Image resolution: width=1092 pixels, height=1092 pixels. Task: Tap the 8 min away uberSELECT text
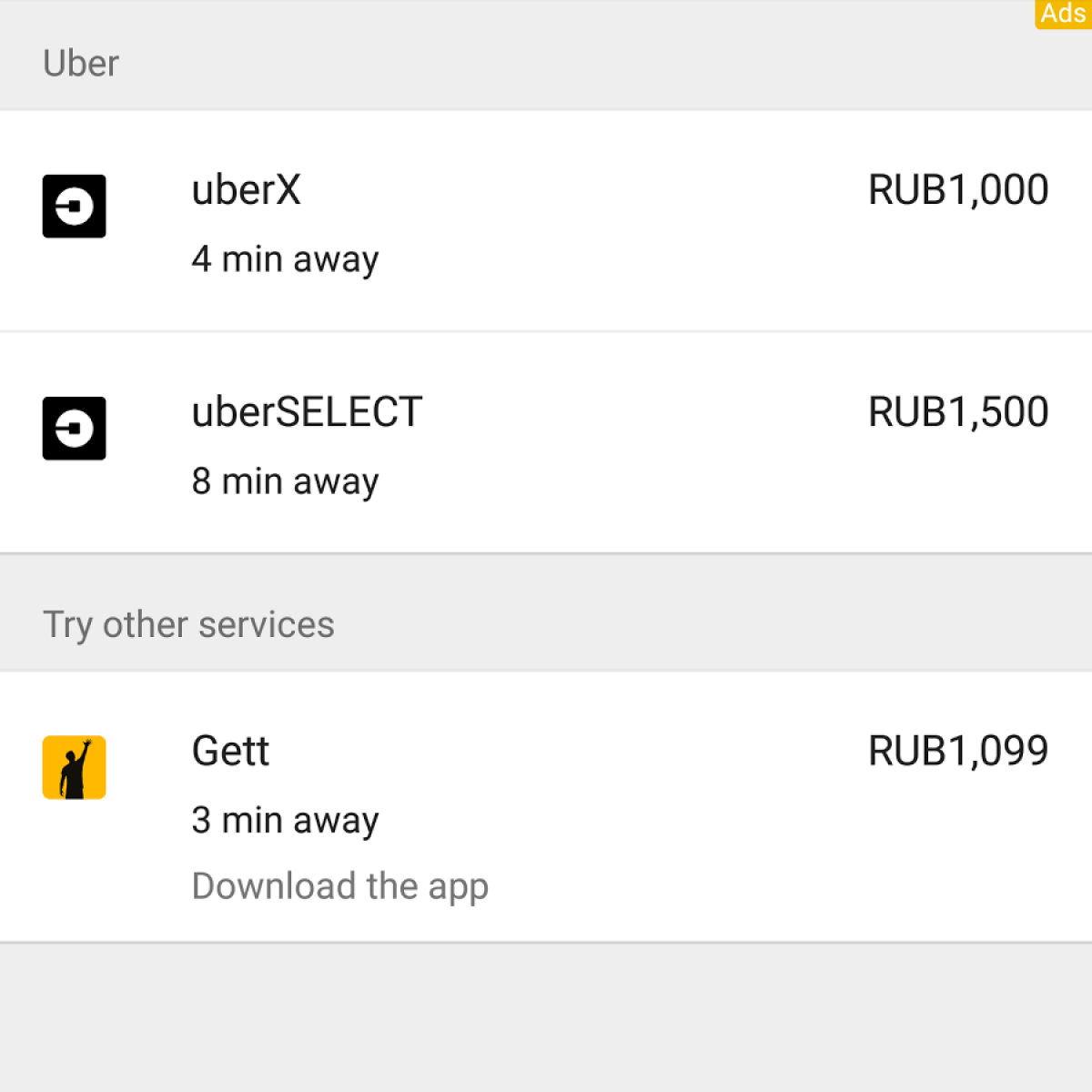click(x=285, y=481)
